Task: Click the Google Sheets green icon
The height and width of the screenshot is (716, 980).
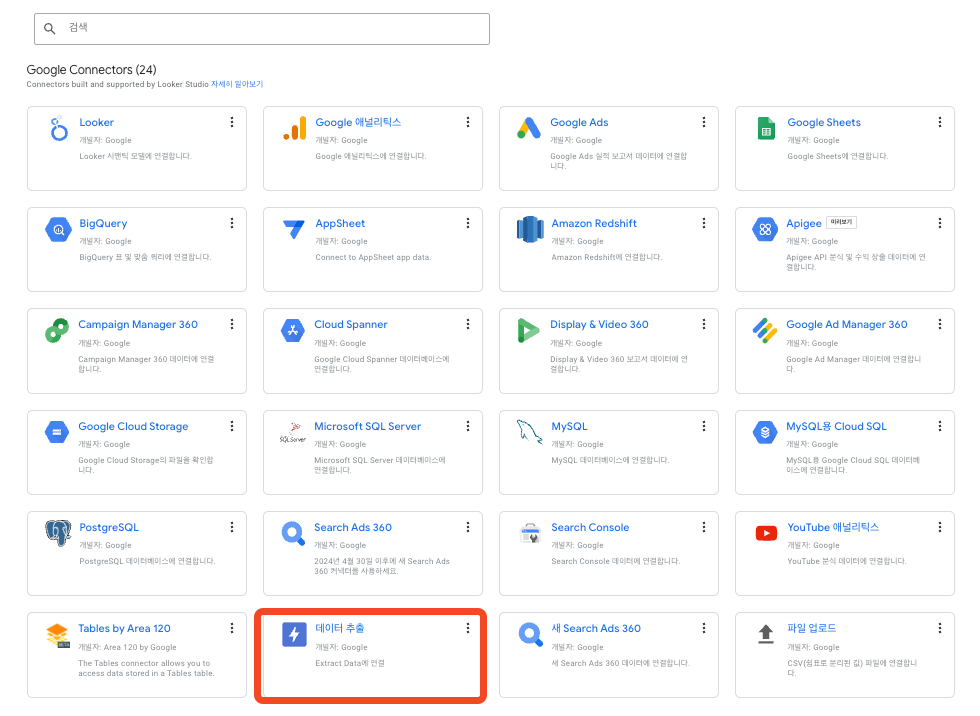Action: (x=766, y=128)
